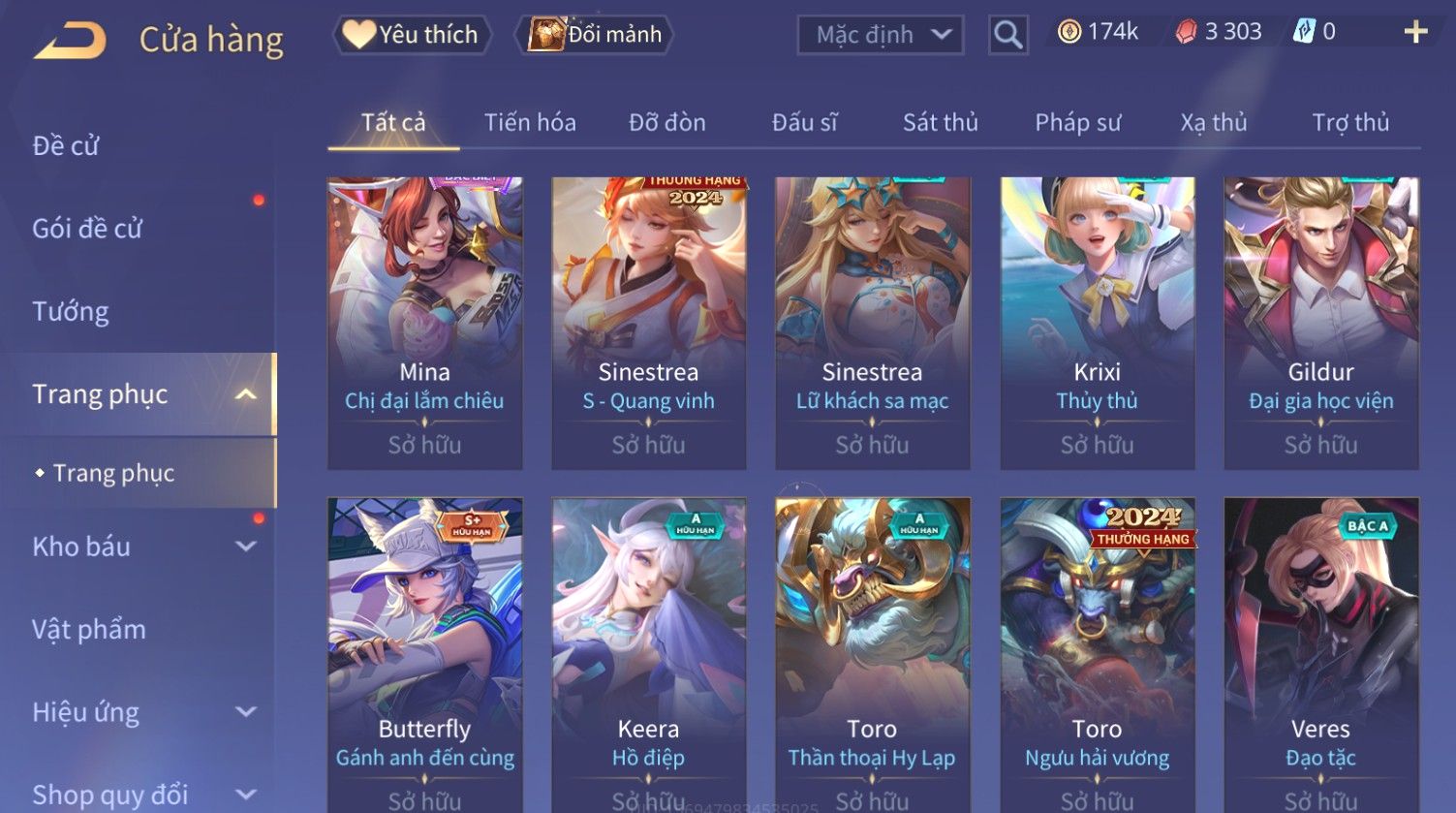Open Butterfly Gánh anh đến cùng skin card
The image size is (1456, 813).
point(425,655)
